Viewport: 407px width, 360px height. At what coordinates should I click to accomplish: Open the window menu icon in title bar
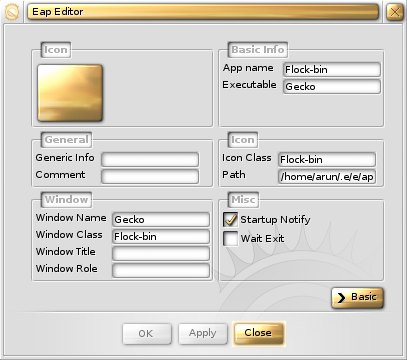point(12,12)
